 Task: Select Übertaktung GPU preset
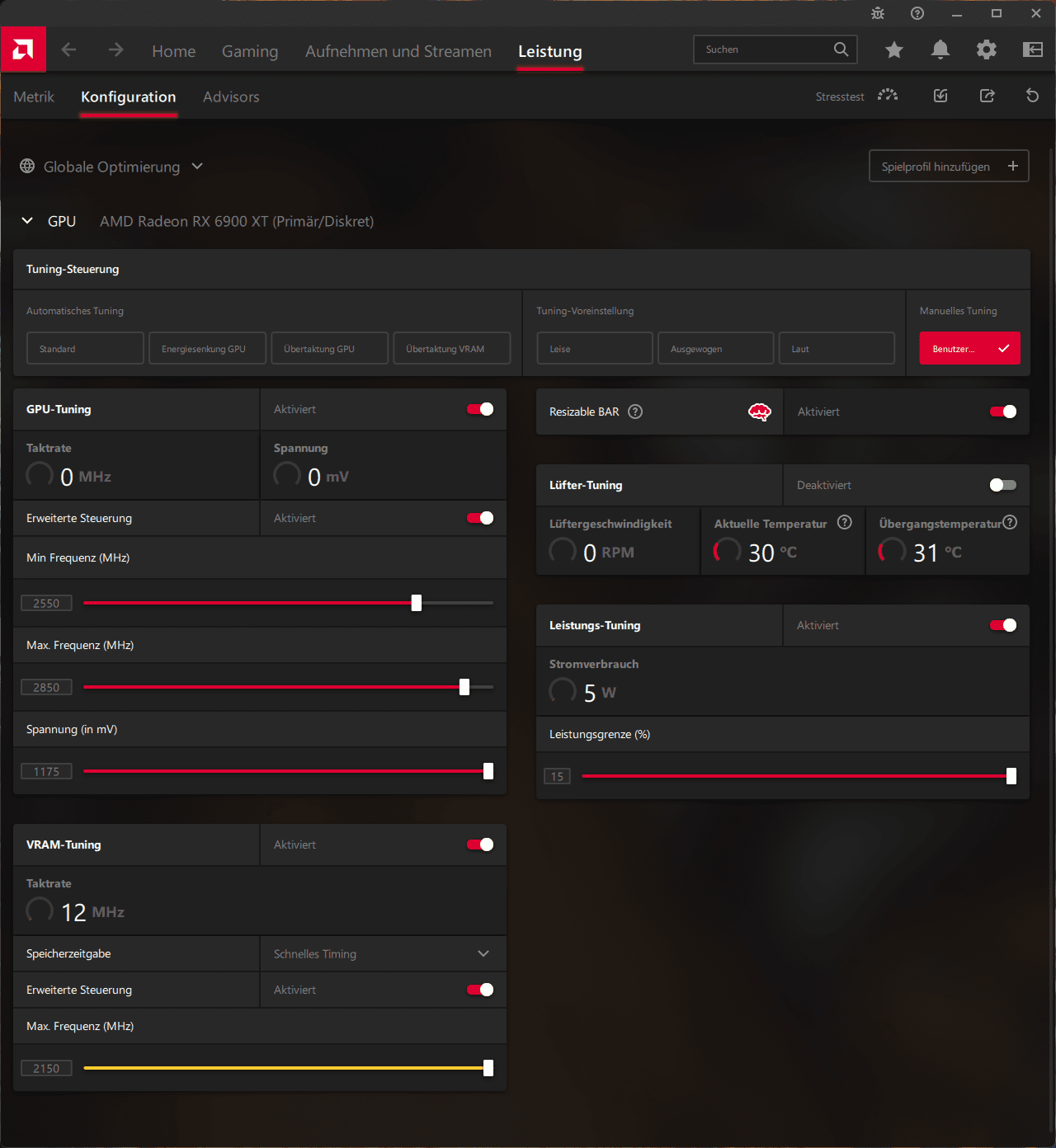pyautogui.click(x=329, y=348)
